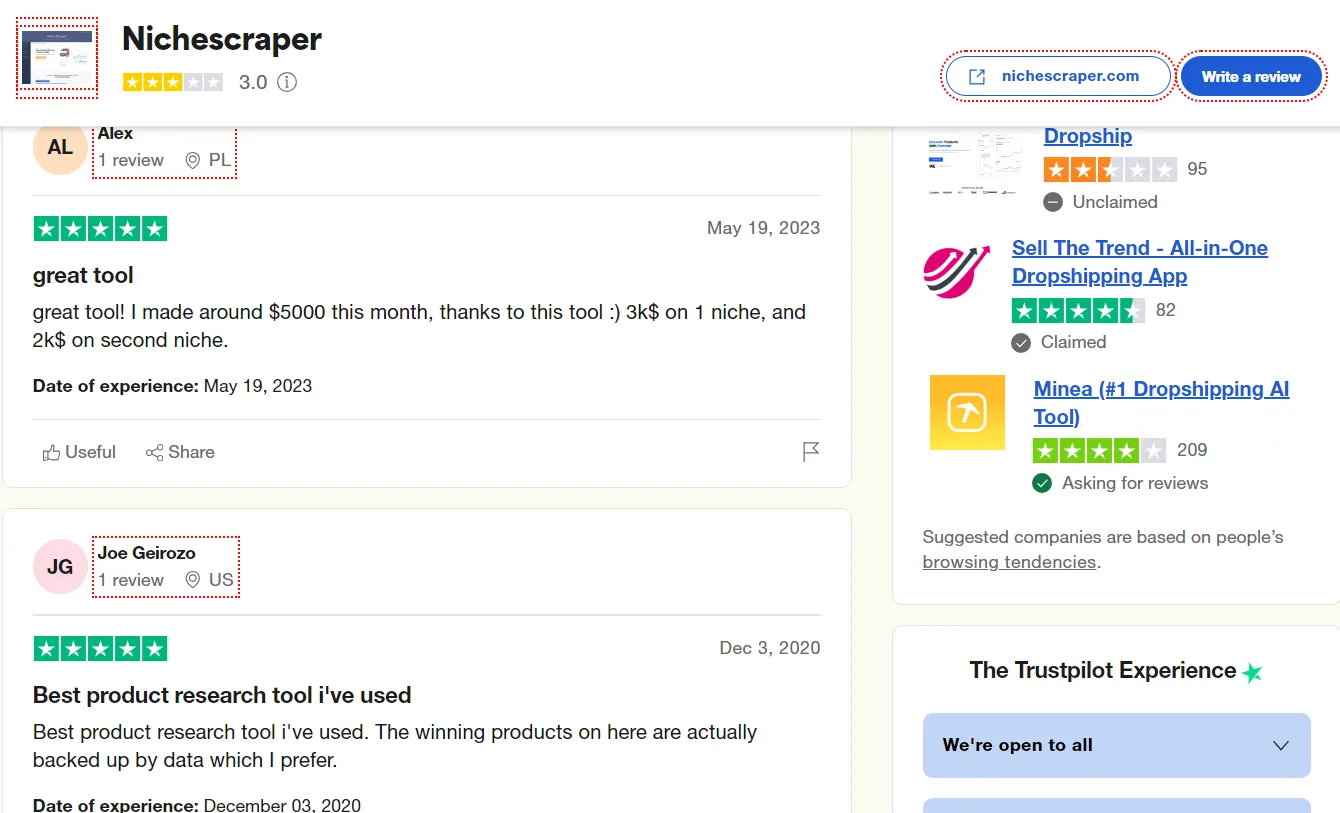Open Sell The Trend - All-in-One Dropshipping App
Screen dimensions: 1340x813
pos(1140,262)
